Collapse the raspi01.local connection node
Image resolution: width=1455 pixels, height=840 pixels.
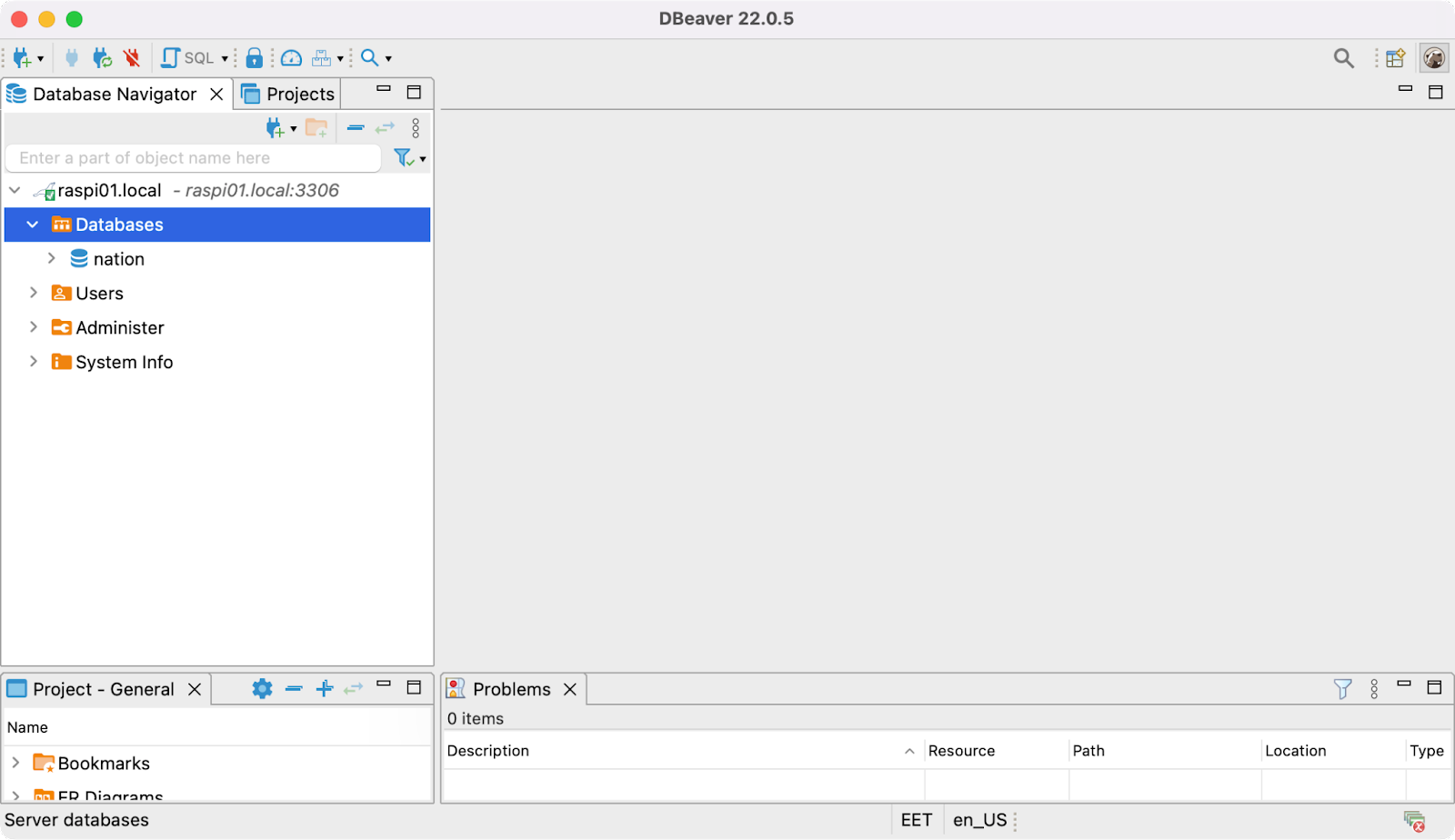point(15,190)
